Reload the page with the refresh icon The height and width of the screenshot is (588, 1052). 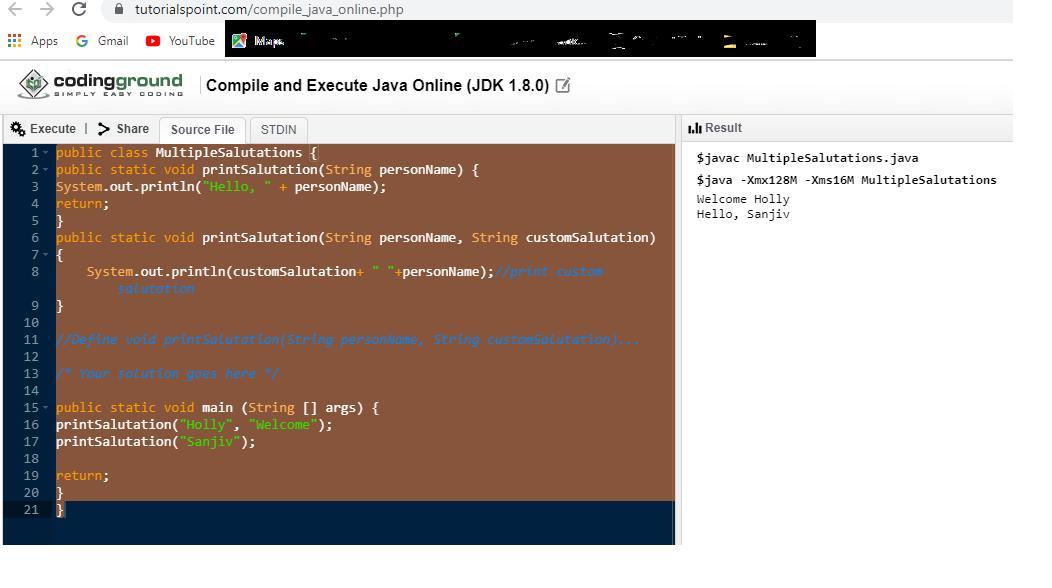[79, 9]
